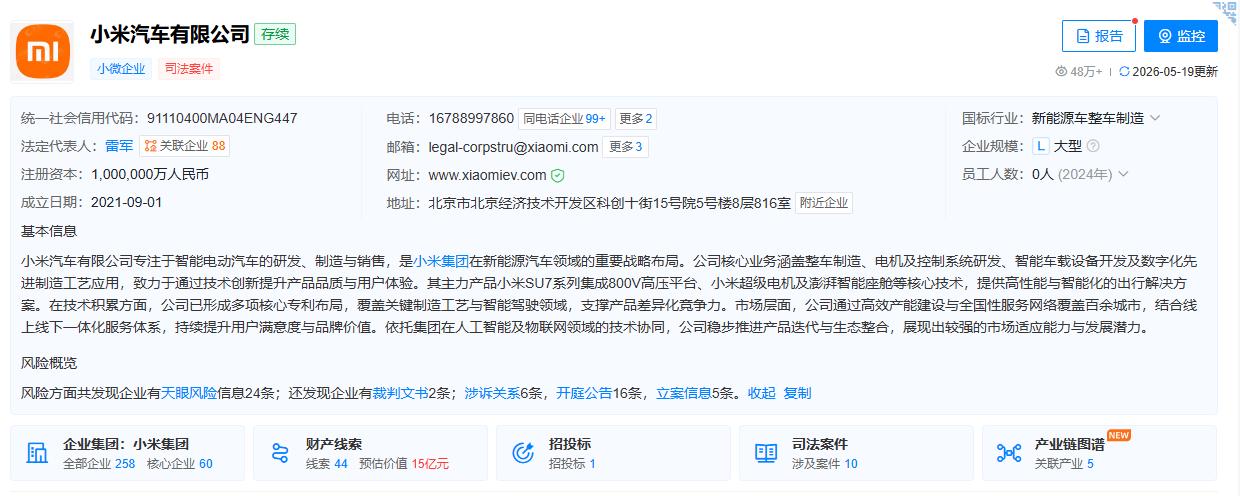Click the L large-scale icon
Viewport: 1240px width, 496px height.
1041,146
